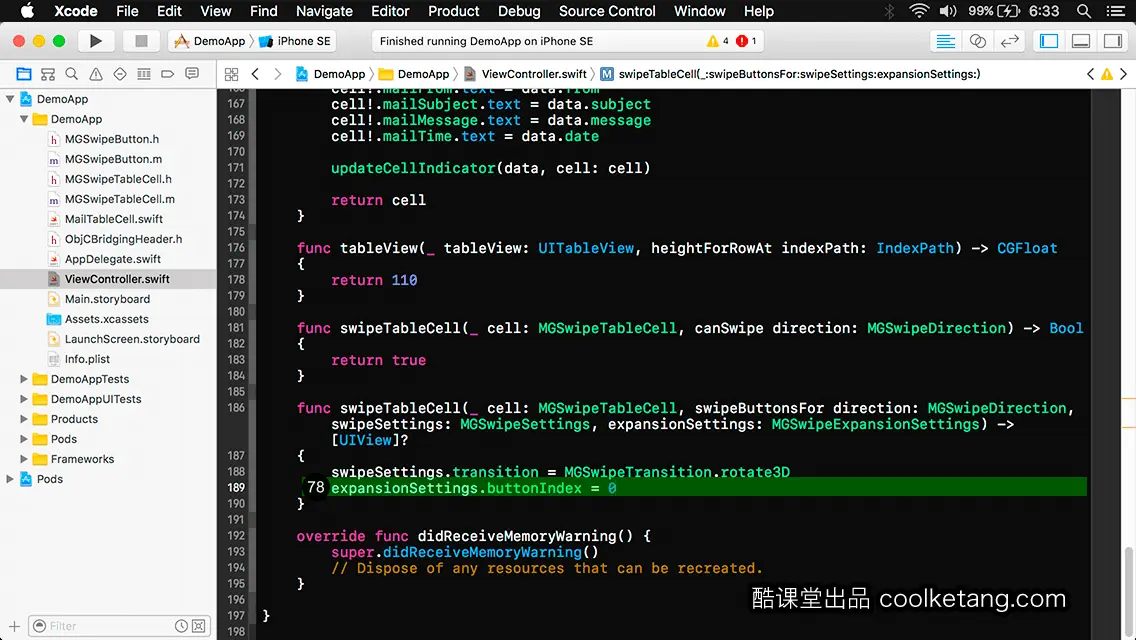
Task: Click the editor vertical scrollbar thumb
Action: click(x=1128, y=593)
